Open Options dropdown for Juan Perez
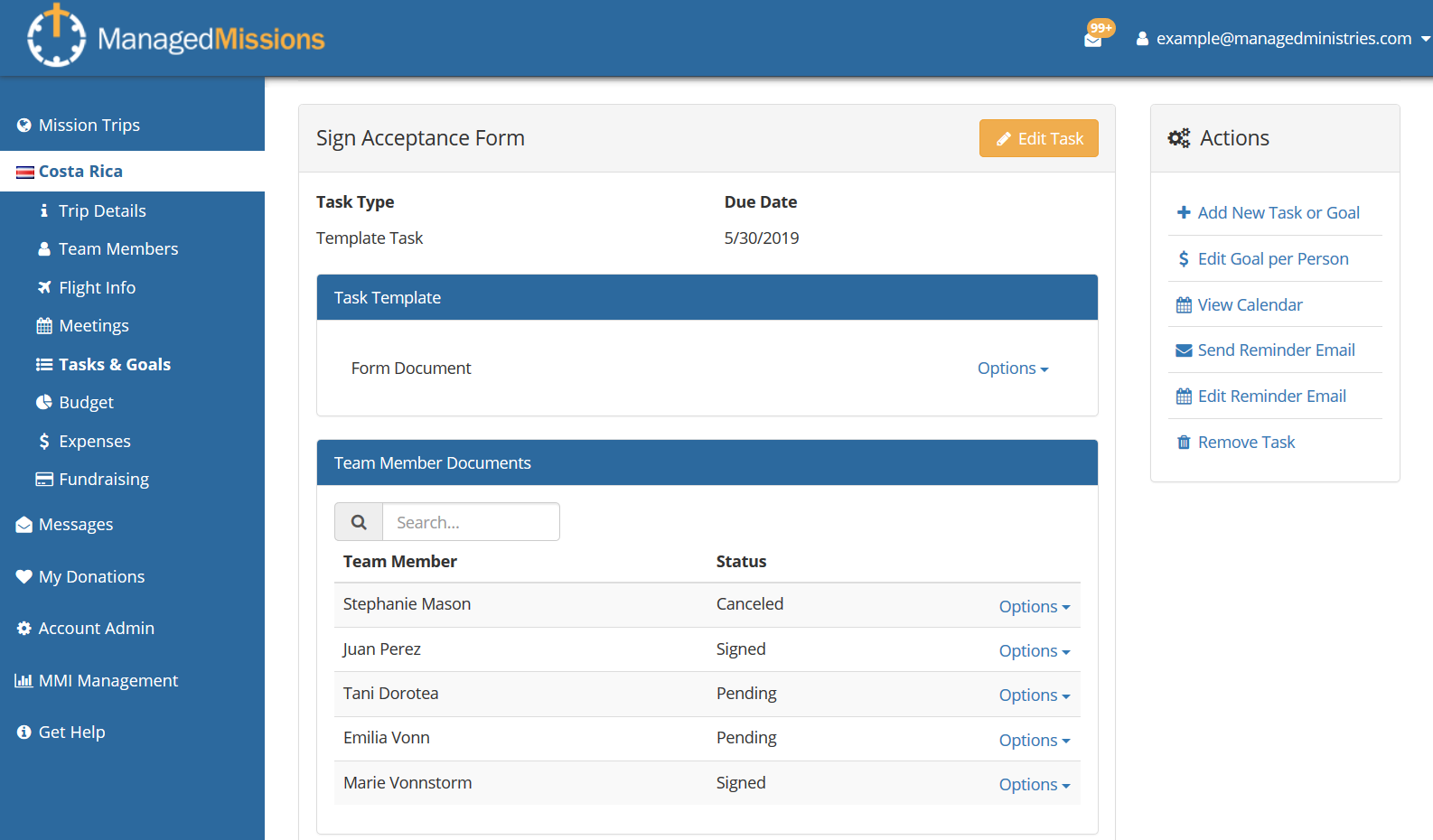1433x840 pixels. 1035,651
